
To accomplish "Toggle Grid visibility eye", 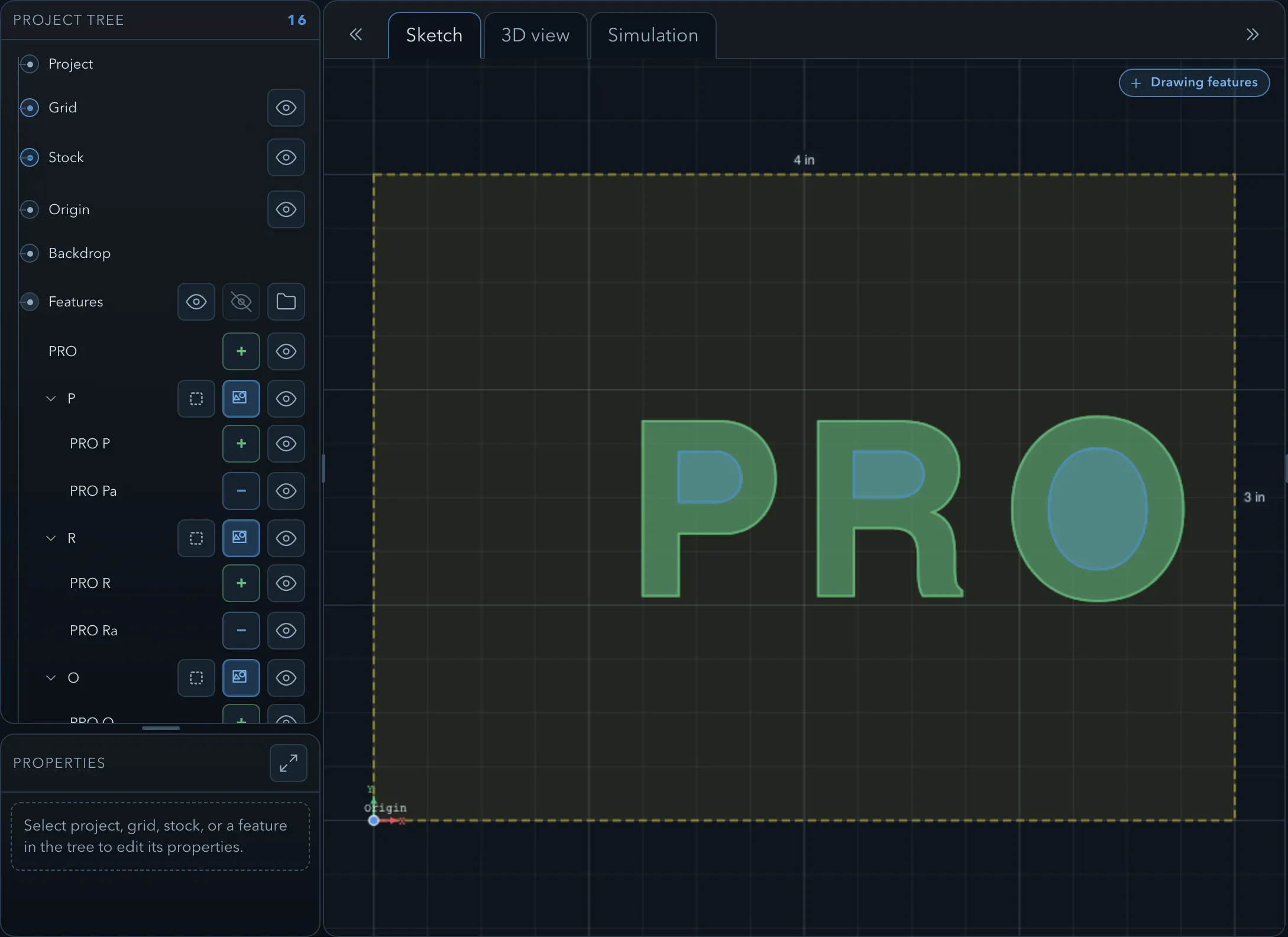I will pos(286,108).
